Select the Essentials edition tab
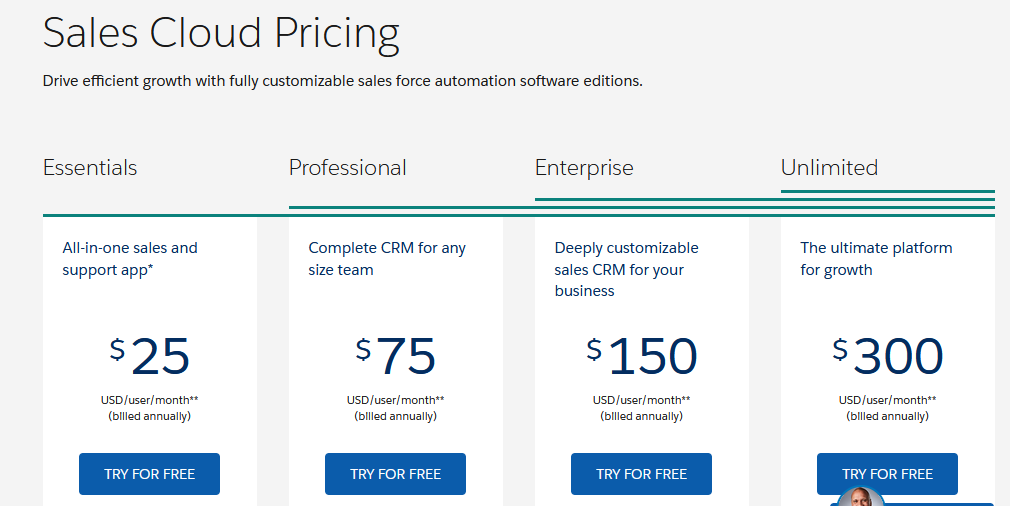The image size is (1010, 506). [x=90, y=167]
